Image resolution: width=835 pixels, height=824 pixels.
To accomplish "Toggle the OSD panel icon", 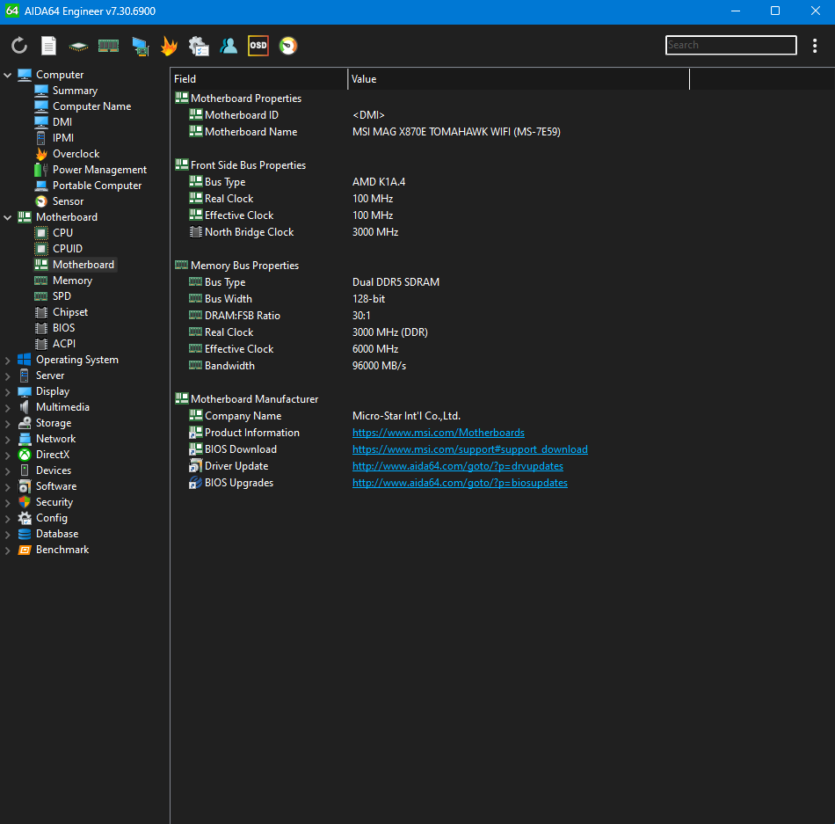I will coord(258,46).
